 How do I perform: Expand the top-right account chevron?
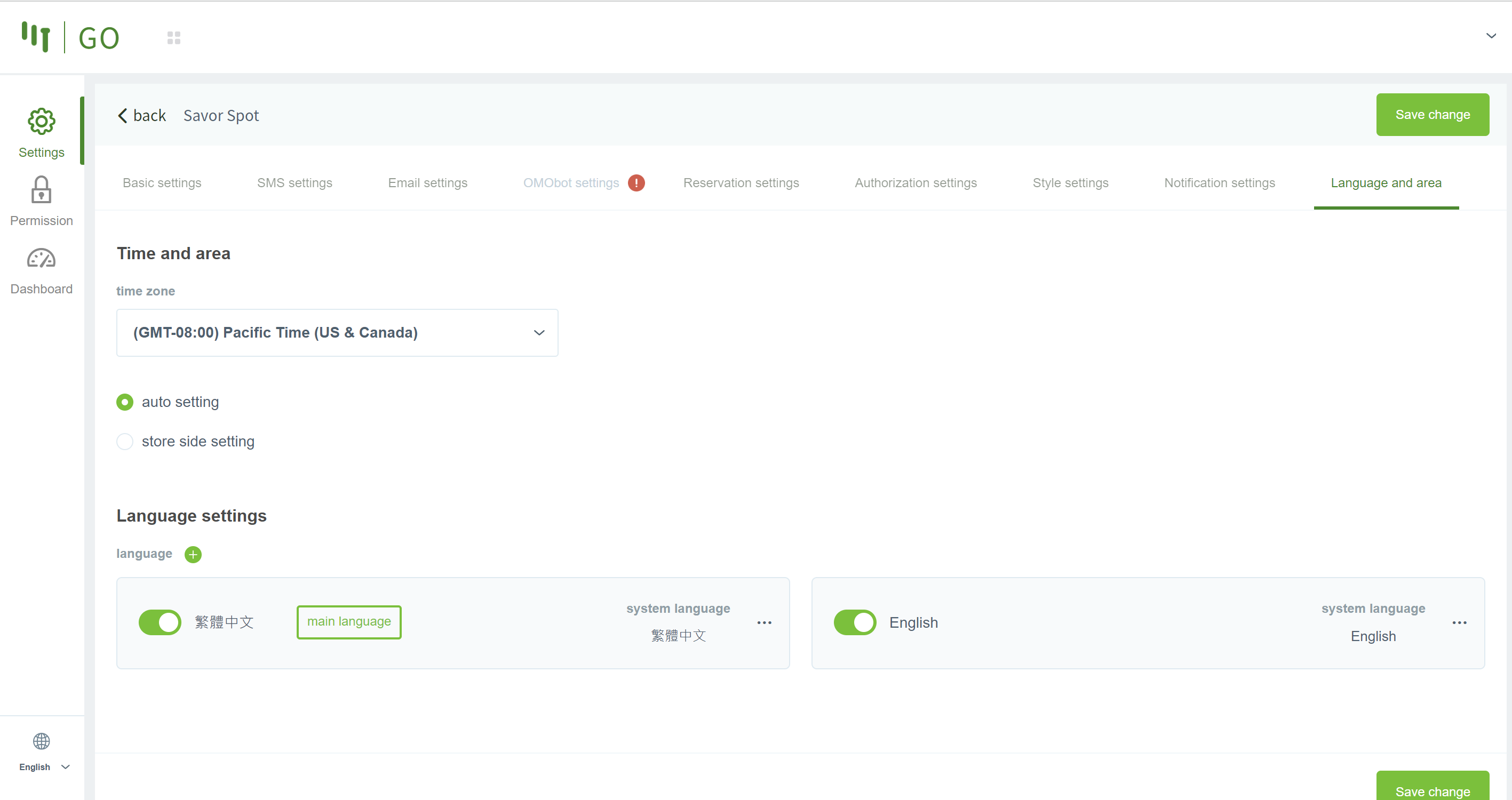(x=1490, y=36)
